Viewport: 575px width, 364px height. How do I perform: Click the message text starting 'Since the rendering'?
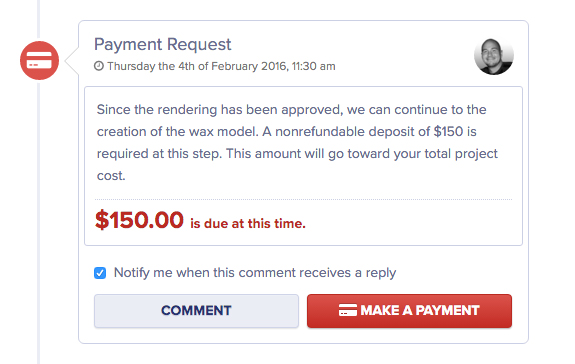pos(297,143)
